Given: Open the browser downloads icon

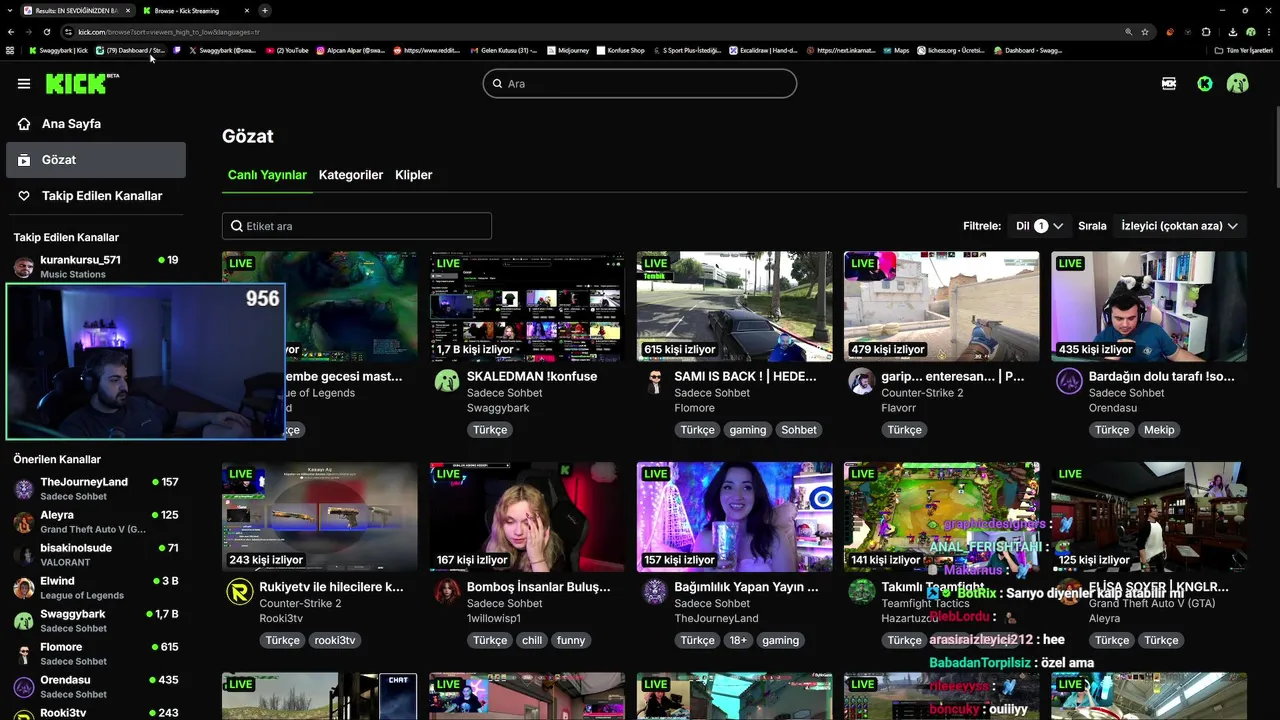Looking at the screenshot, I should pyautogui.click(x=1232, y=32).
